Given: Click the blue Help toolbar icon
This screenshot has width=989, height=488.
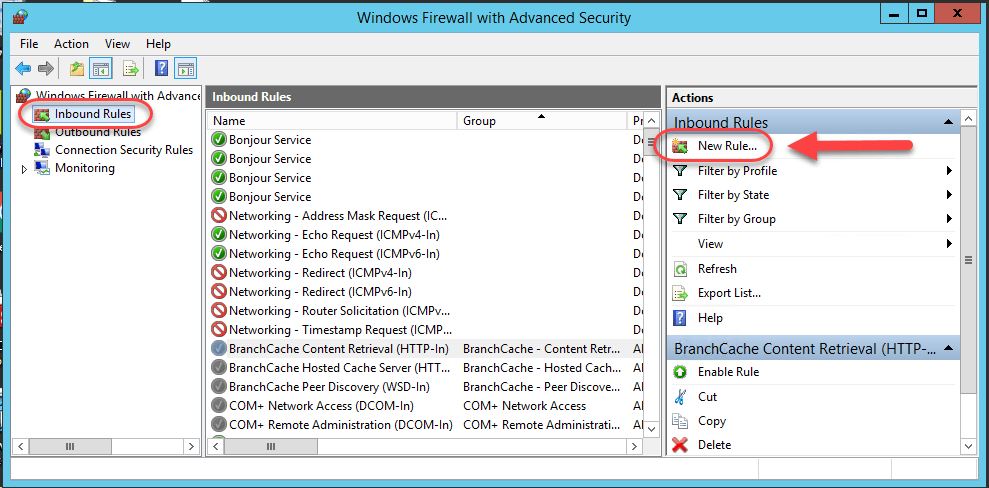Looking at the screenshot, I should [161, 68].
